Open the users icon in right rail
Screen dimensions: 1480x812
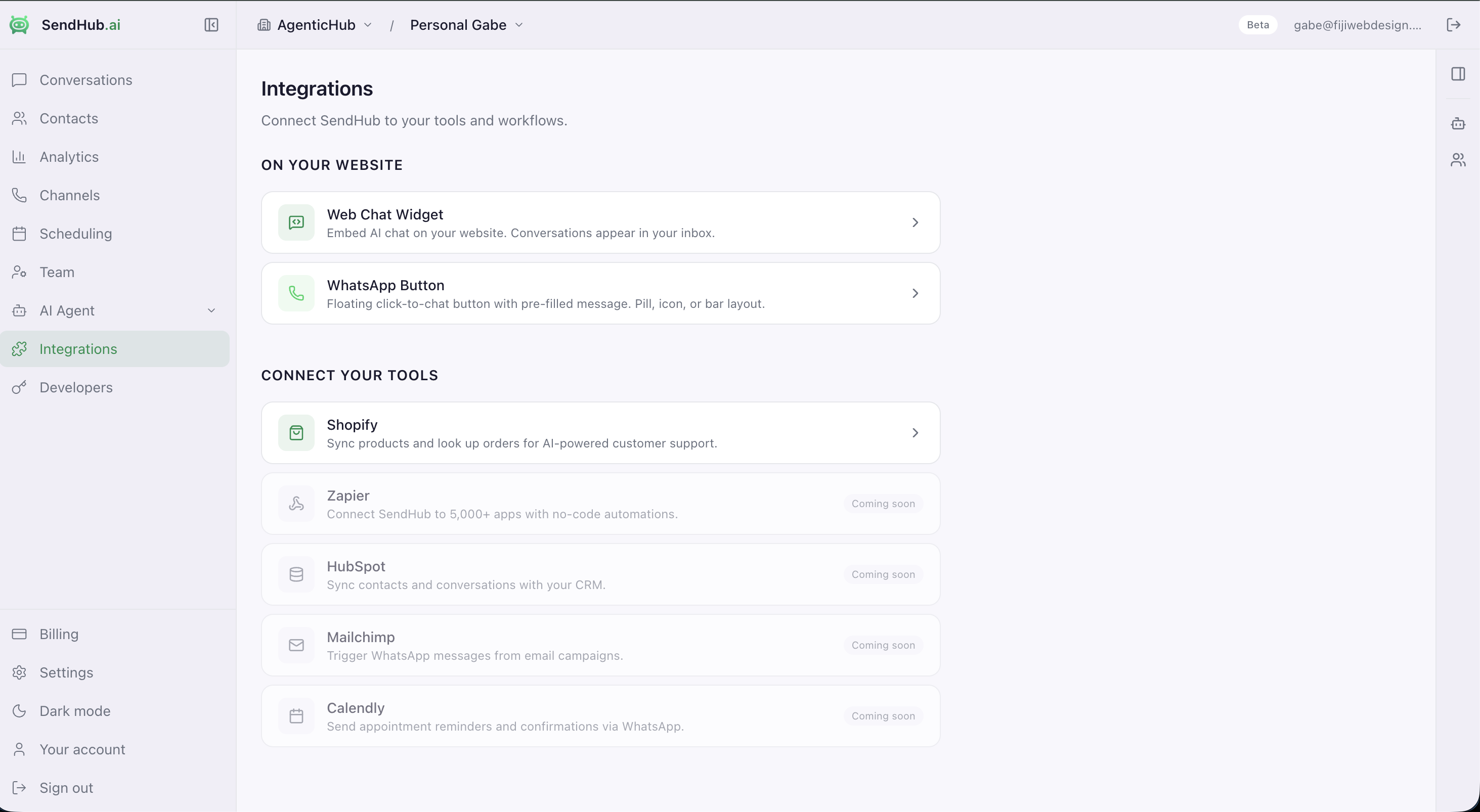click(1458, 160)
